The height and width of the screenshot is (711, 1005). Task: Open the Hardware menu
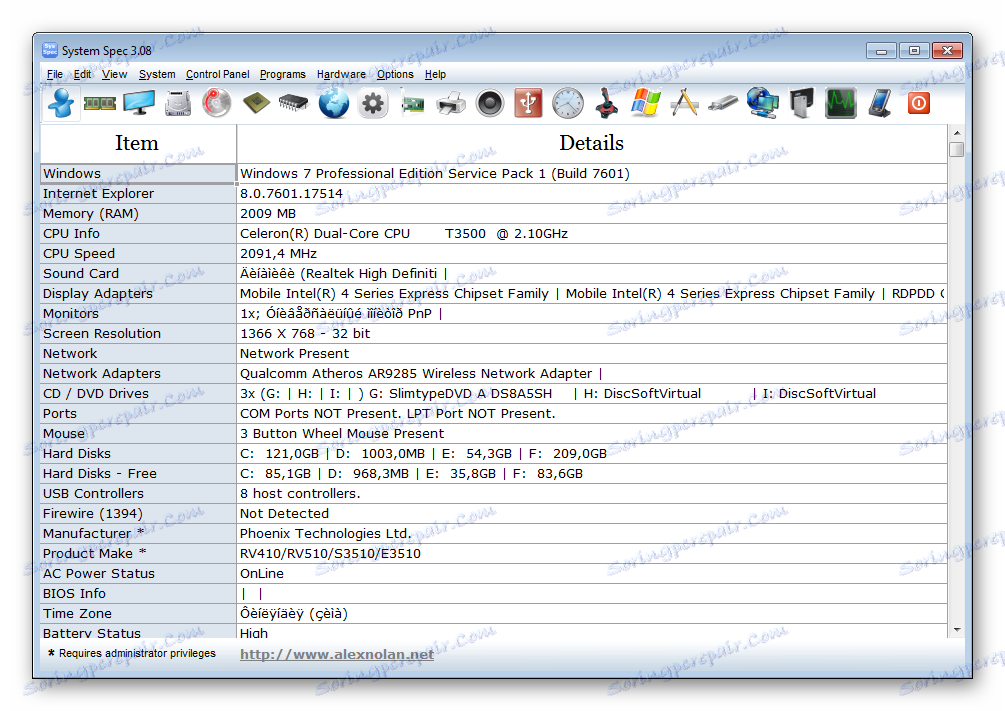click(x=341, y=74)
